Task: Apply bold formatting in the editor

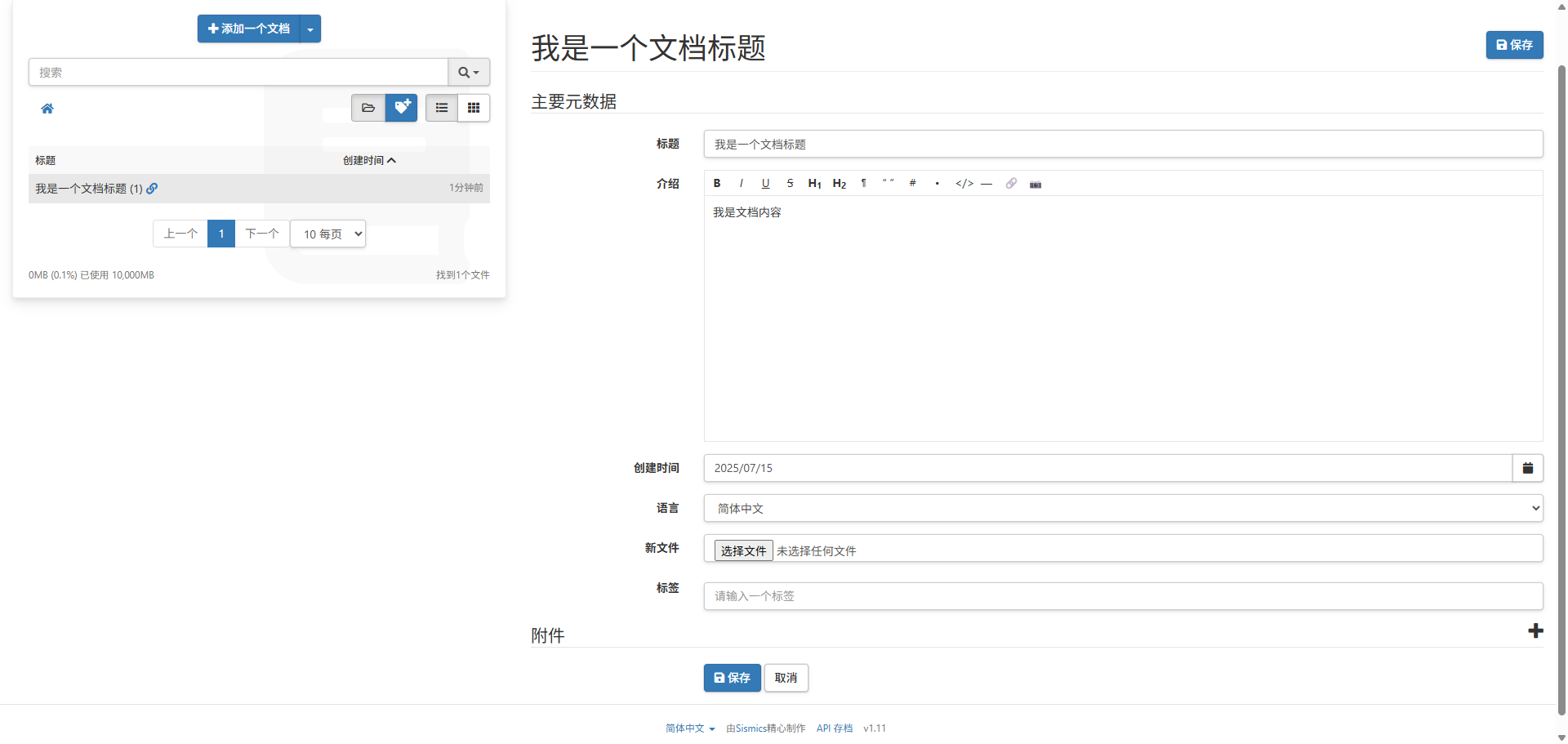Action: coord(717,183)
